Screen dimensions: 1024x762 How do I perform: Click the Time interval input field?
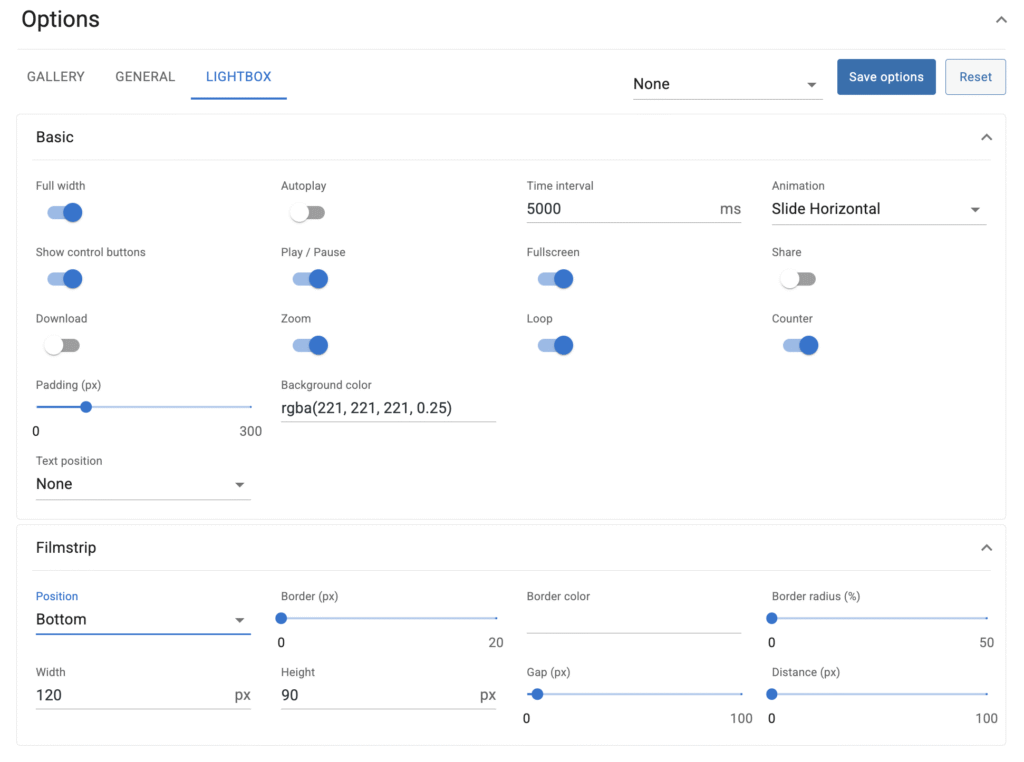(620, 209)
